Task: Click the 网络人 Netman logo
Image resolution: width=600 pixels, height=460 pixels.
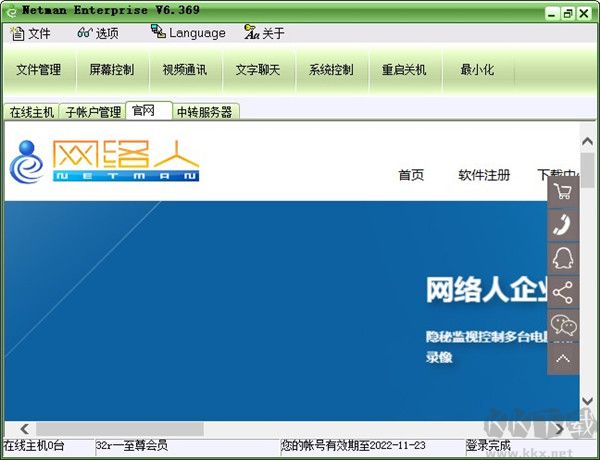Action: pyautogui.click(x=104, y=161)
